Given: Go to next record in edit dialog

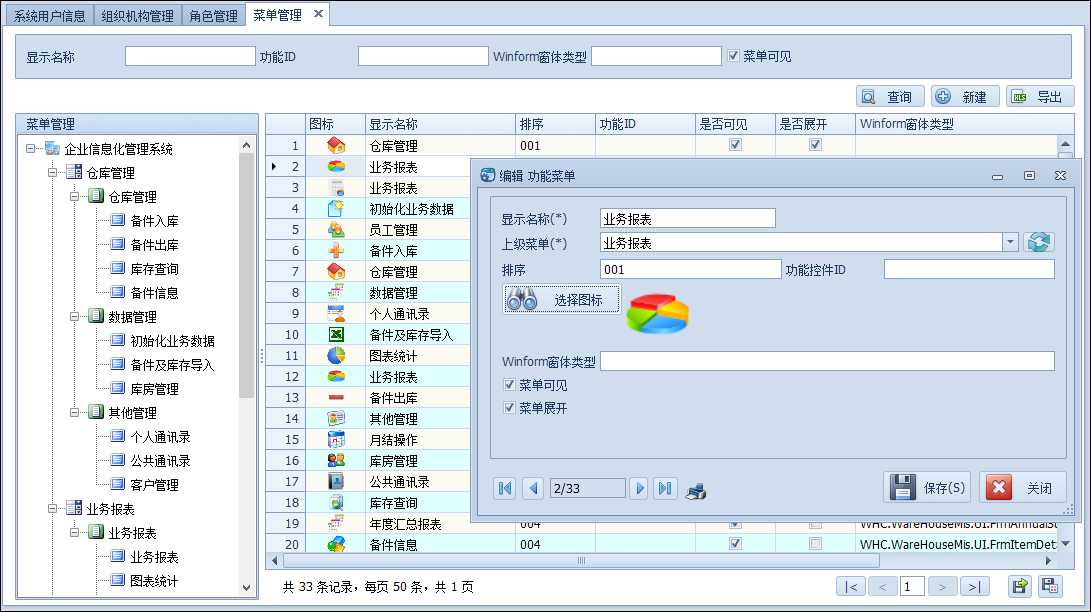Looking at the screenshot, I should coord(639,488).
